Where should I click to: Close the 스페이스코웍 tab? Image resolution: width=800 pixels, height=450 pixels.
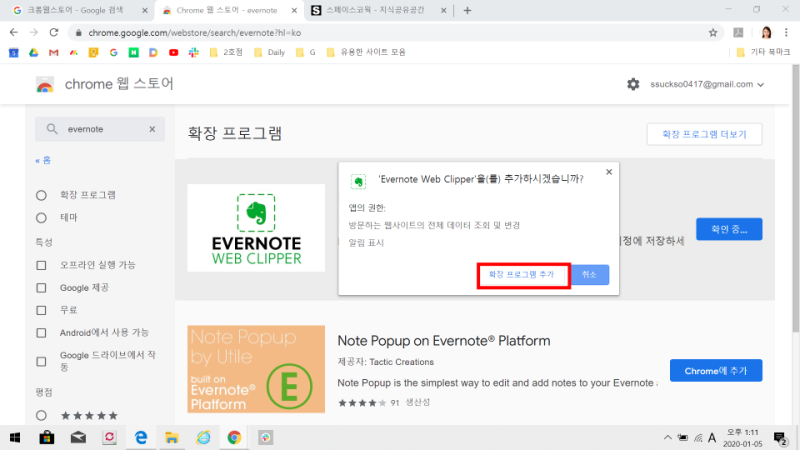[443, 10]
